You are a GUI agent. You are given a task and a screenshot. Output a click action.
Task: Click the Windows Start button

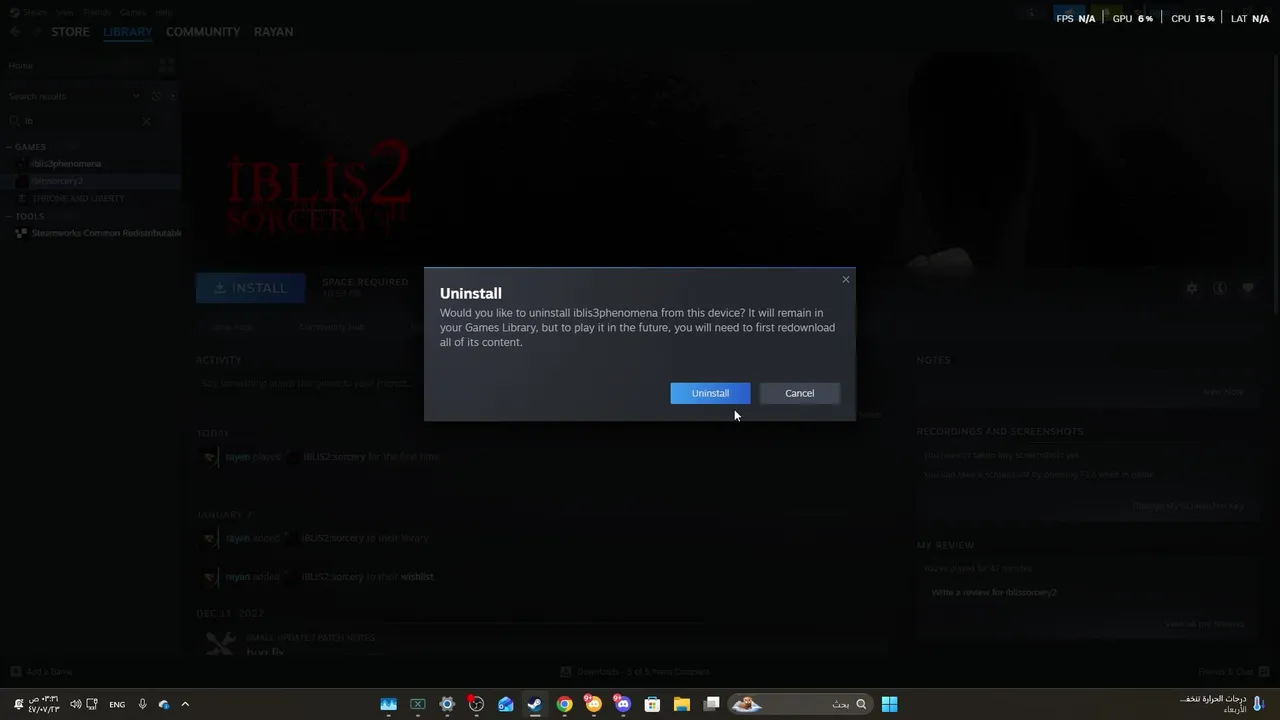(x=889, y=704)
